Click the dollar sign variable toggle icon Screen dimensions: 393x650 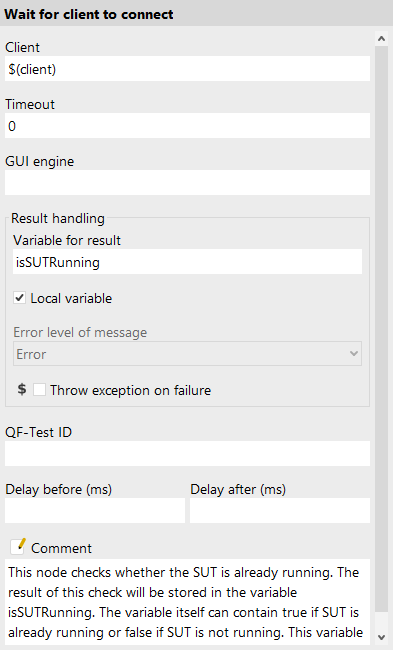(22, 389)
